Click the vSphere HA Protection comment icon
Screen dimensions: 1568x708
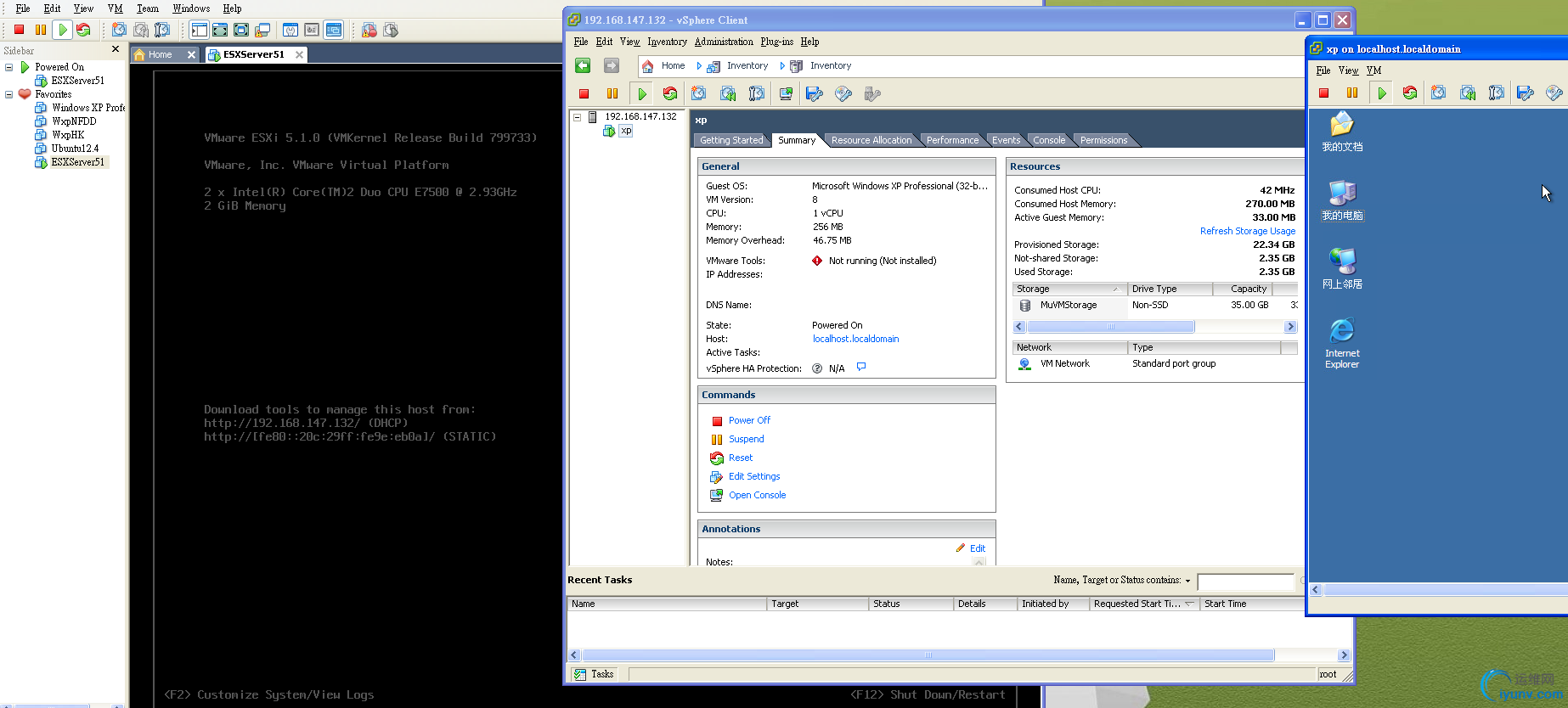(861, 368)
